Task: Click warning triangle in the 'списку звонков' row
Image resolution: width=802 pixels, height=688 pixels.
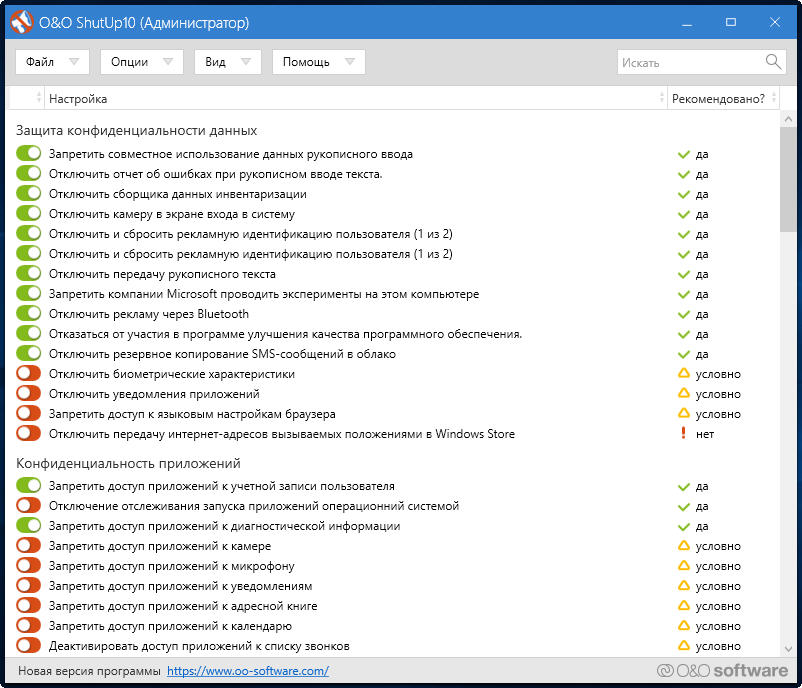Action: tap(683, 645)
